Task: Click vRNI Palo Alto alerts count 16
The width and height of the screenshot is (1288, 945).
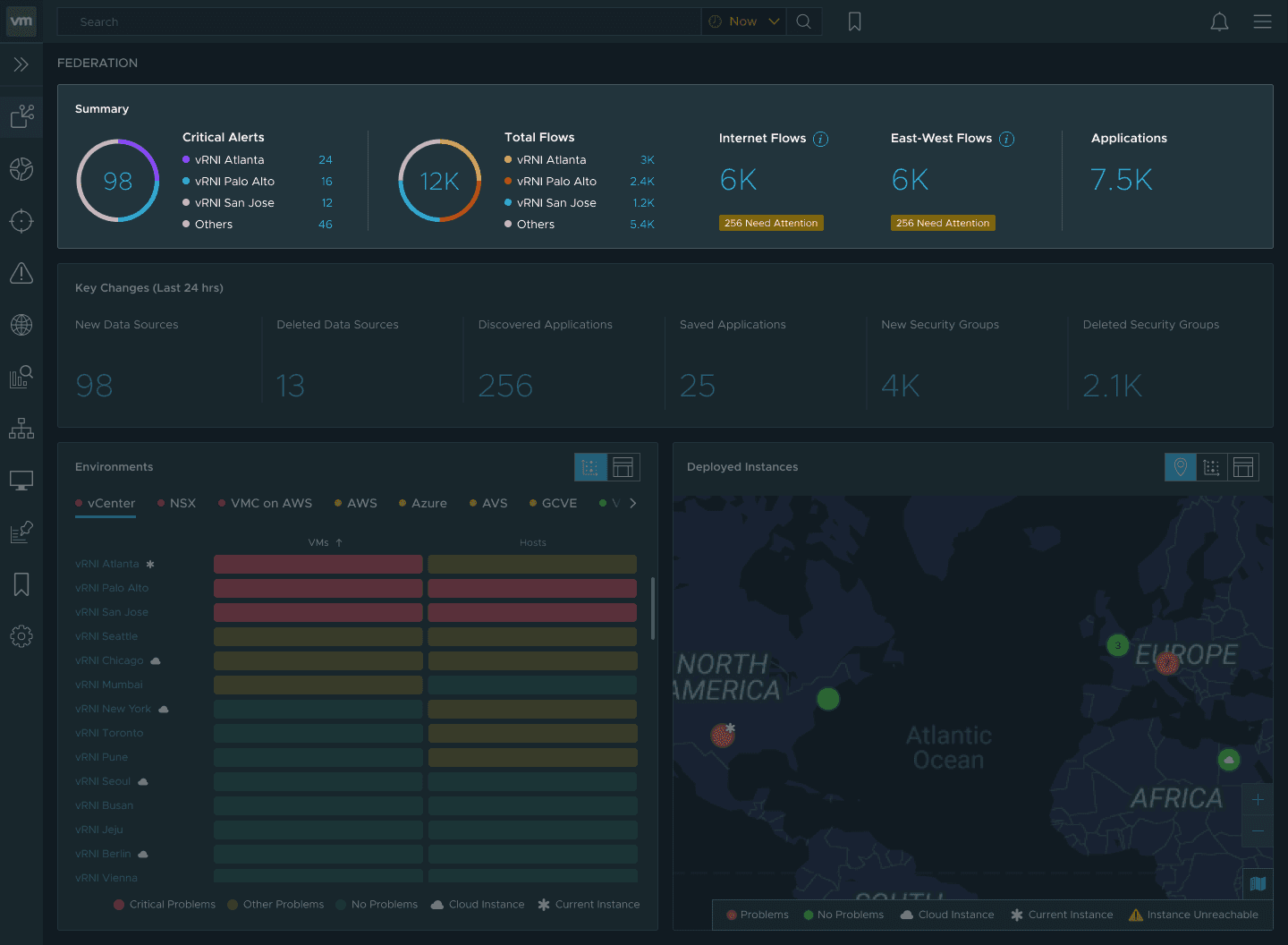Action: click(x=326, y=182)
